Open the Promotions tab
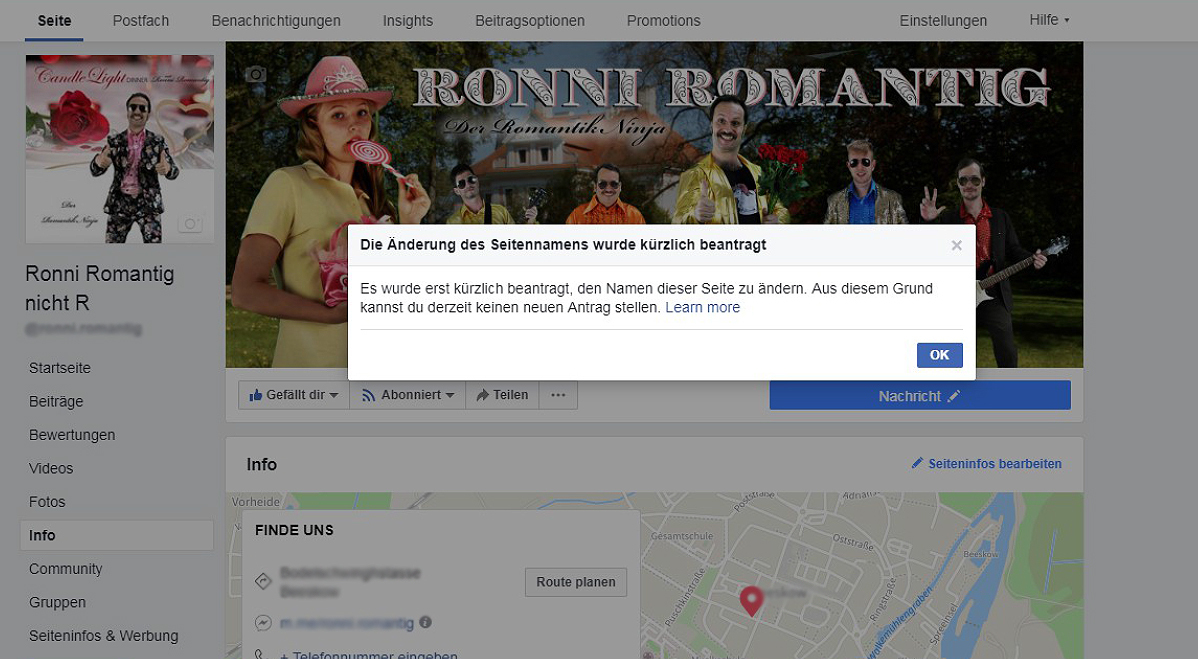This screenshot has height=659, width=1198. pos(663,21)
